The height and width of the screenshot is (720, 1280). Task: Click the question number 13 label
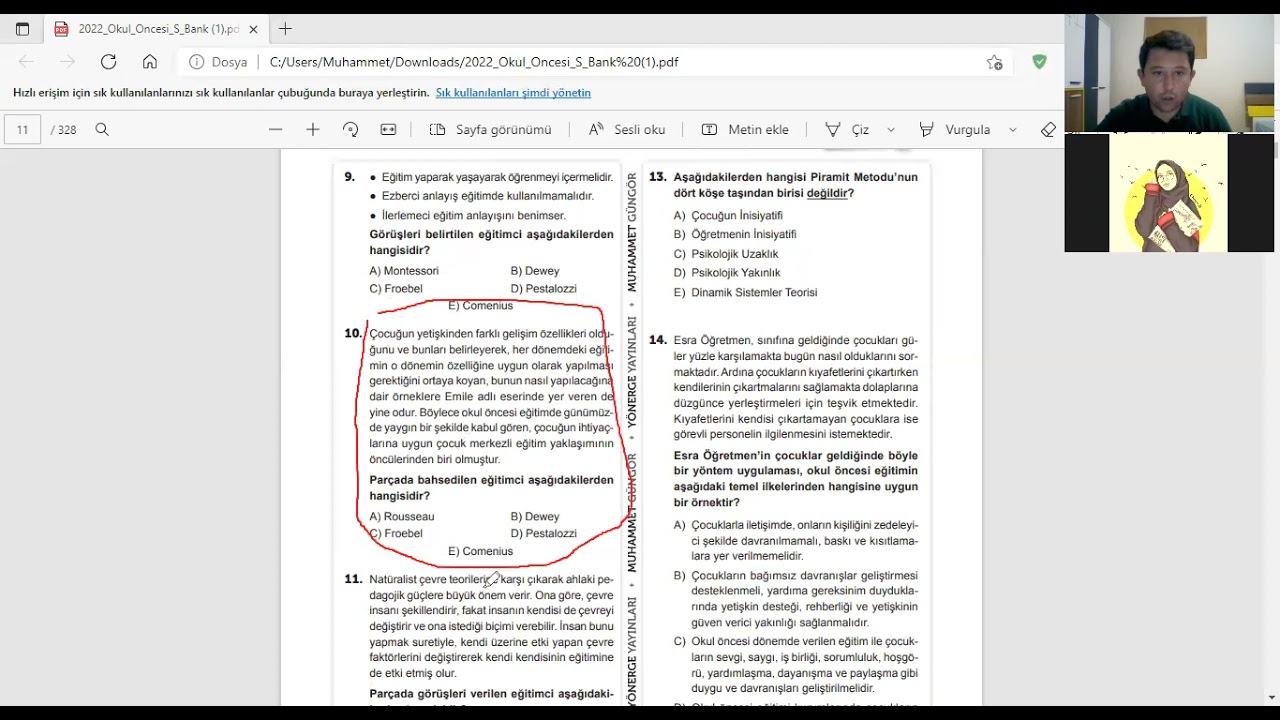(657, 177)
